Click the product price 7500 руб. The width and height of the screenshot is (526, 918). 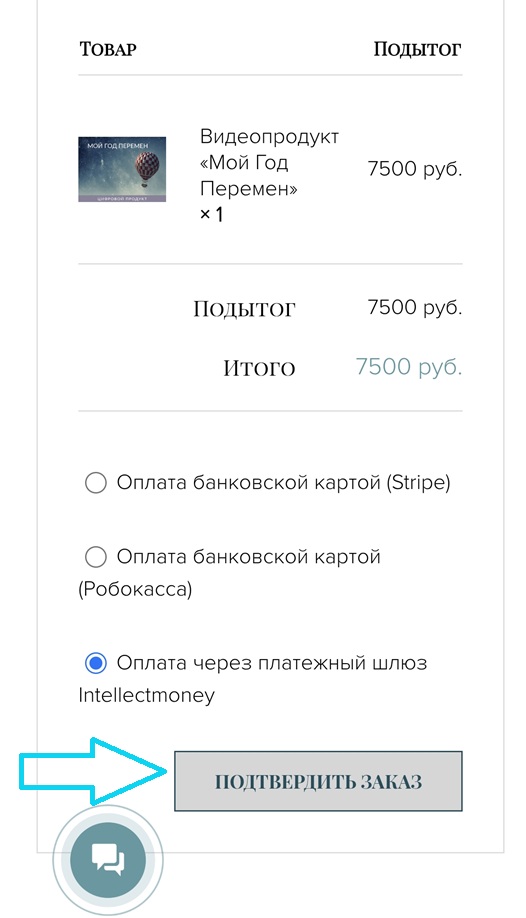pyautogui.click(x=415, y=169)
